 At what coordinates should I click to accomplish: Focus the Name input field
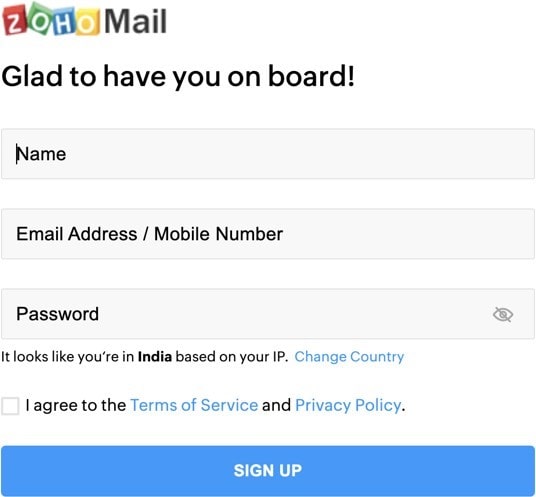[x=268, y=154]
